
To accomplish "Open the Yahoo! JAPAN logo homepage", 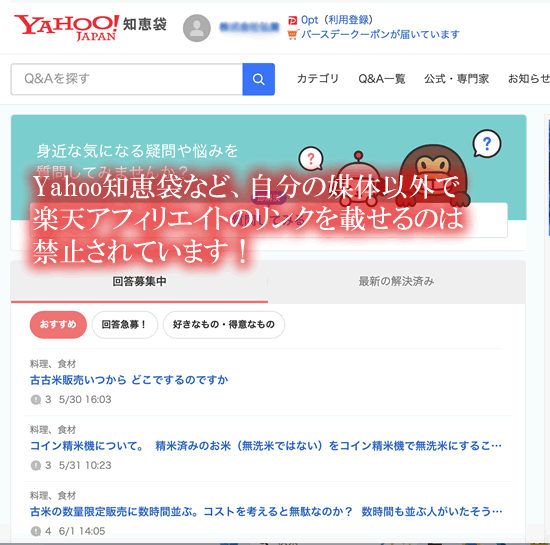I will 66,28.
